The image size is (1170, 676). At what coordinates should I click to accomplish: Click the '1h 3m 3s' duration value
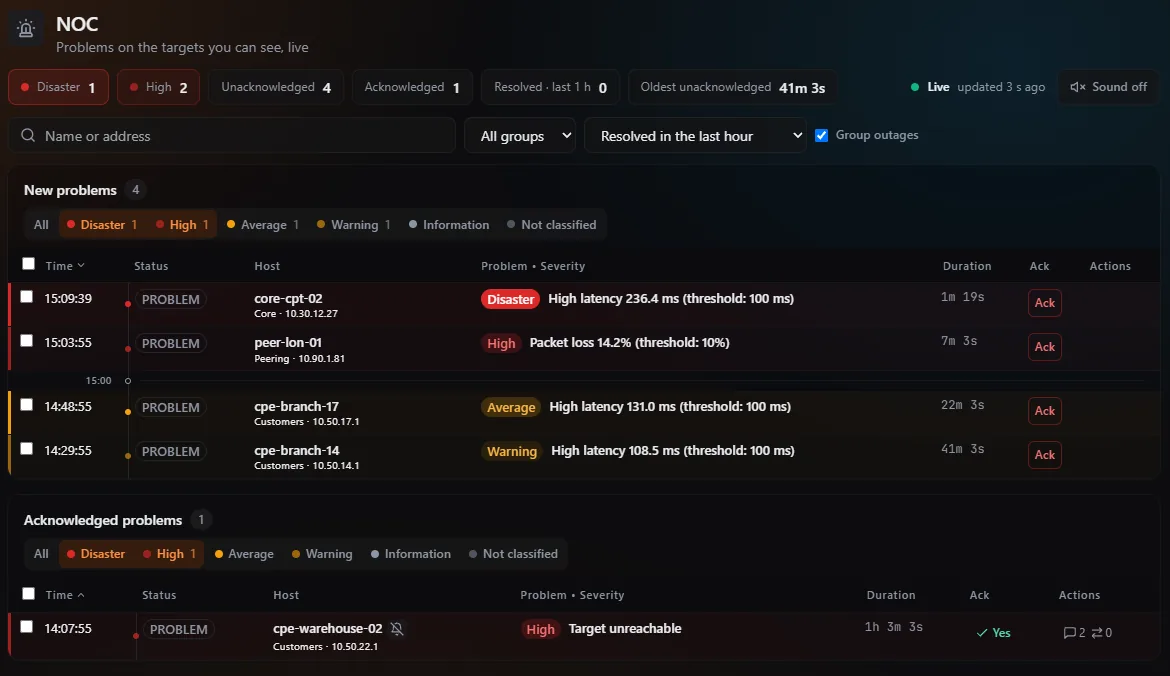coord(894,627)
